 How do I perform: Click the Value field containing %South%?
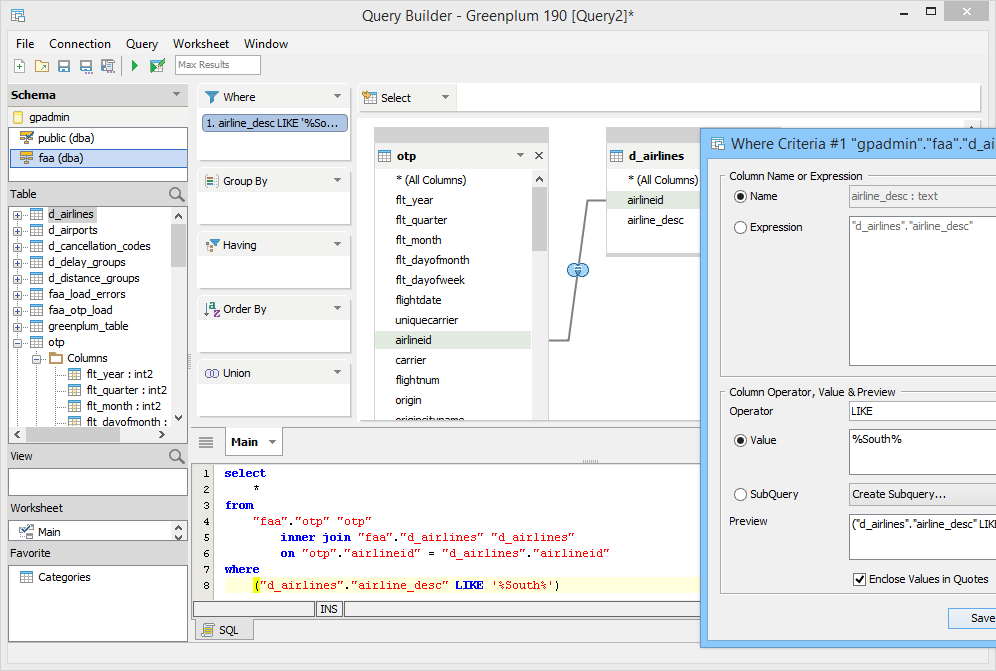923,452
